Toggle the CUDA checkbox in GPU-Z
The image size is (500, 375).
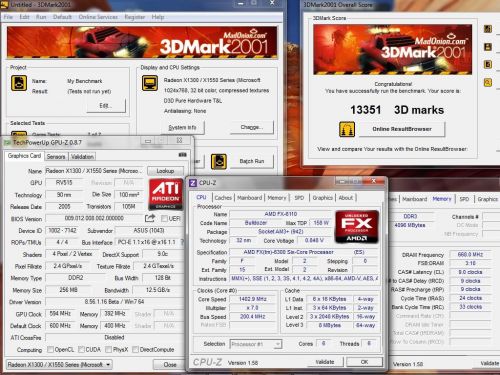pos(81,349)
